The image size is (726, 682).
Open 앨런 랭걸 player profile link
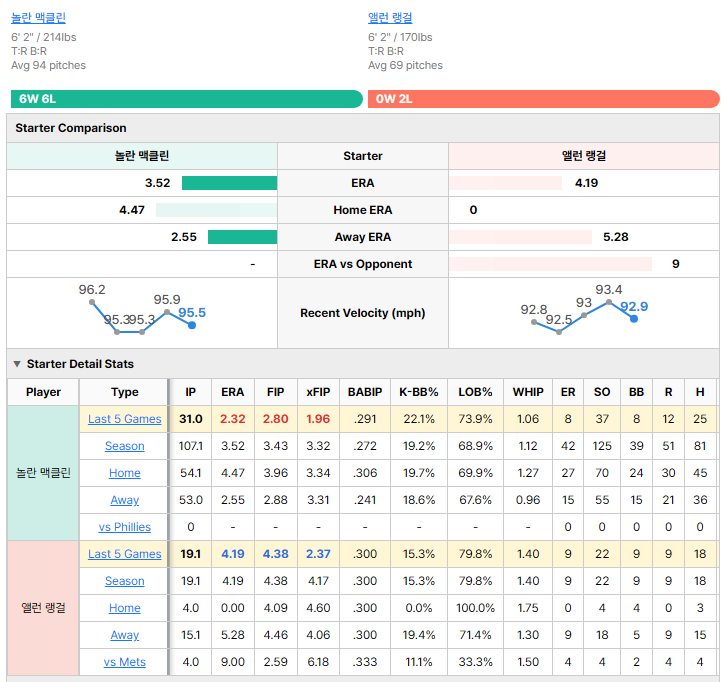point(390,18)
